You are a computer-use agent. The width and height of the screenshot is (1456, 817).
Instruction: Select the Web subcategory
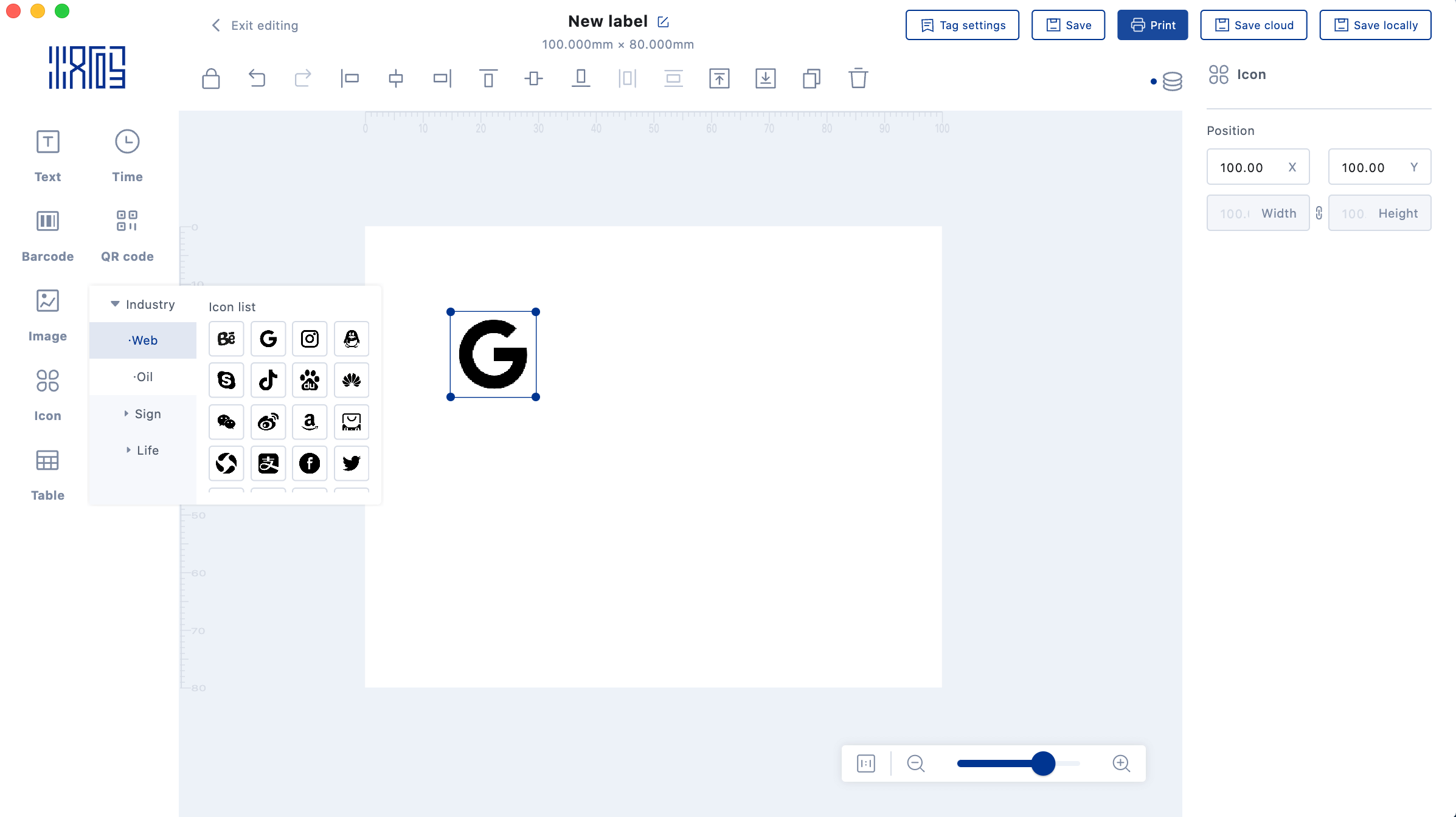point(144,340)
